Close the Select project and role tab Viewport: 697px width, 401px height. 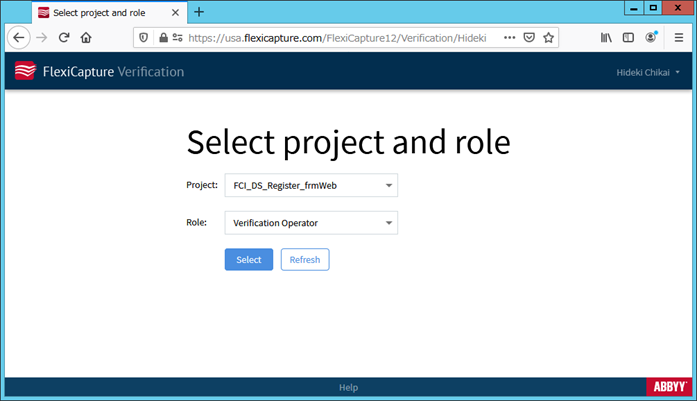176,12
